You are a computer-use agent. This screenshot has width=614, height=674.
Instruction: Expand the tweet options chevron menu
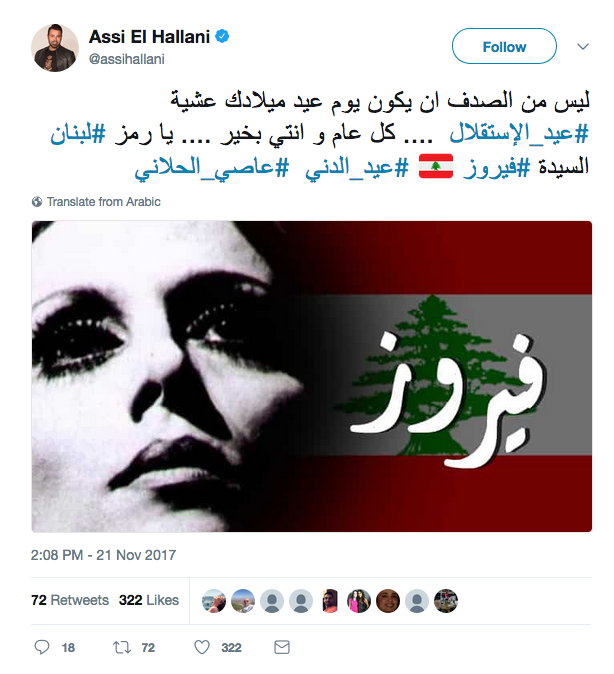tap(583, 46)
